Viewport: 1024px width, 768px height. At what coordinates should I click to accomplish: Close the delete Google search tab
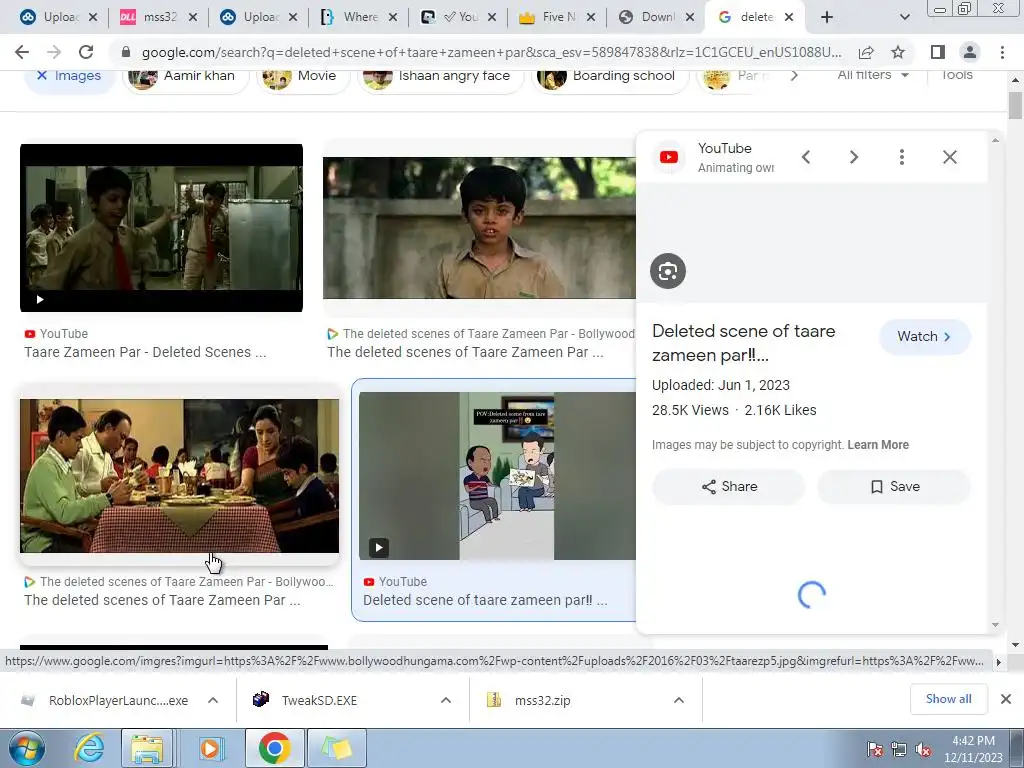[789, 17]
